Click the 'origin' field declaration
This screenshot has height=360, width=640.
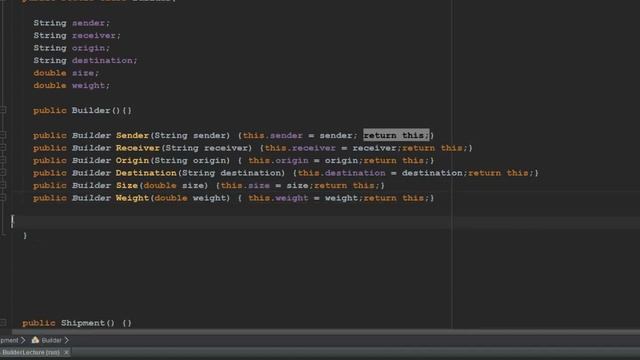[x=89, y=48]
